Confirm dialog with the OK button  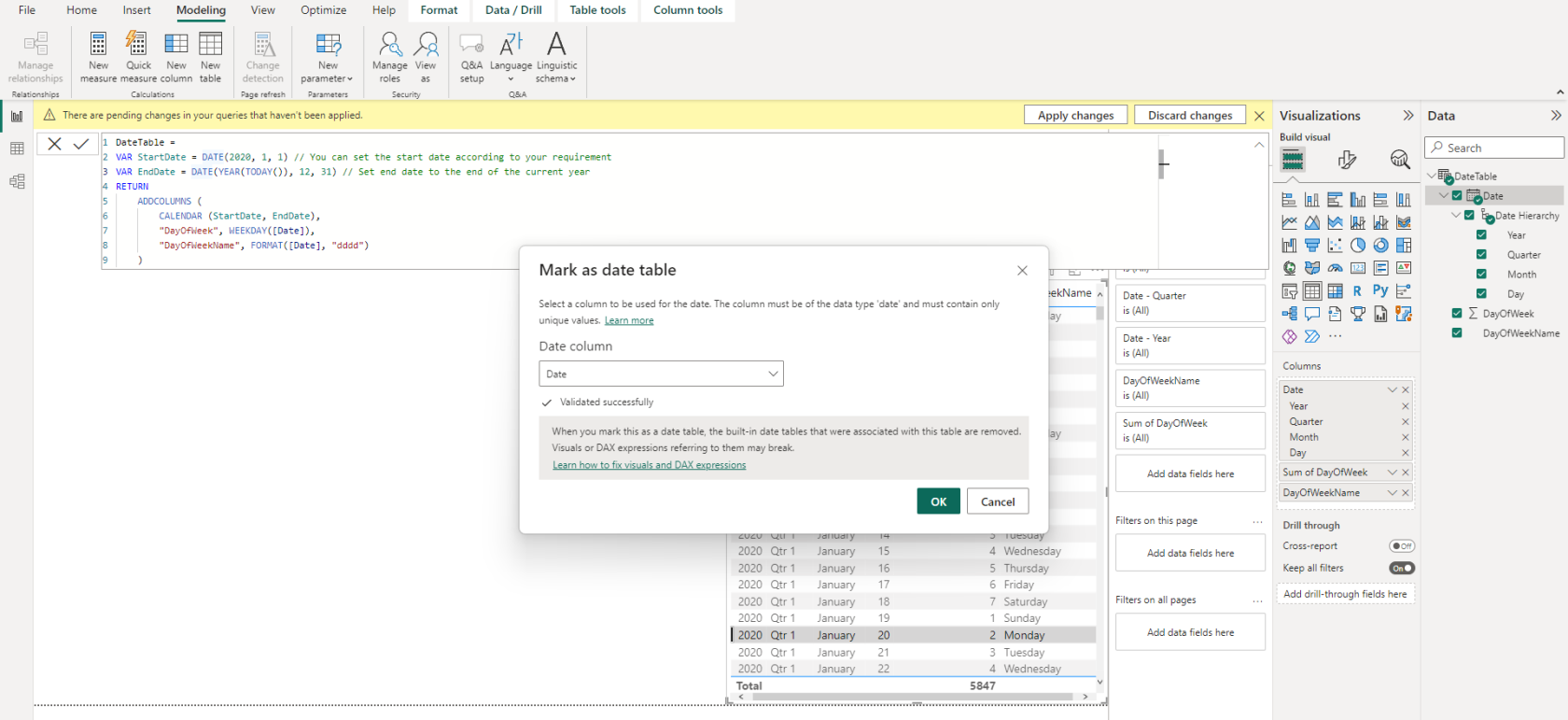[938, 501]
